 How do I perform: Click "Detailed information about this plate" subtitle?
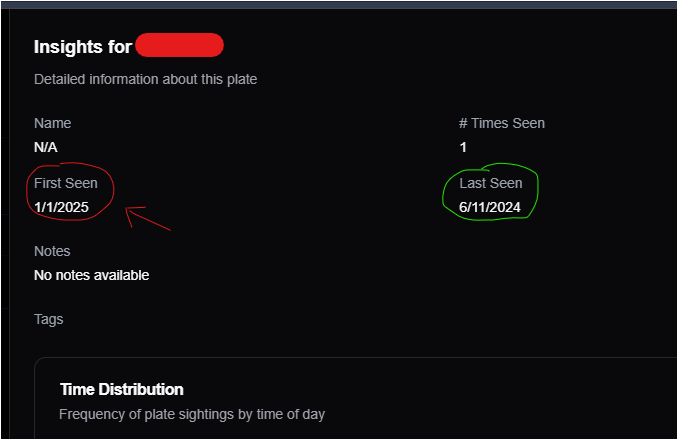146,79
